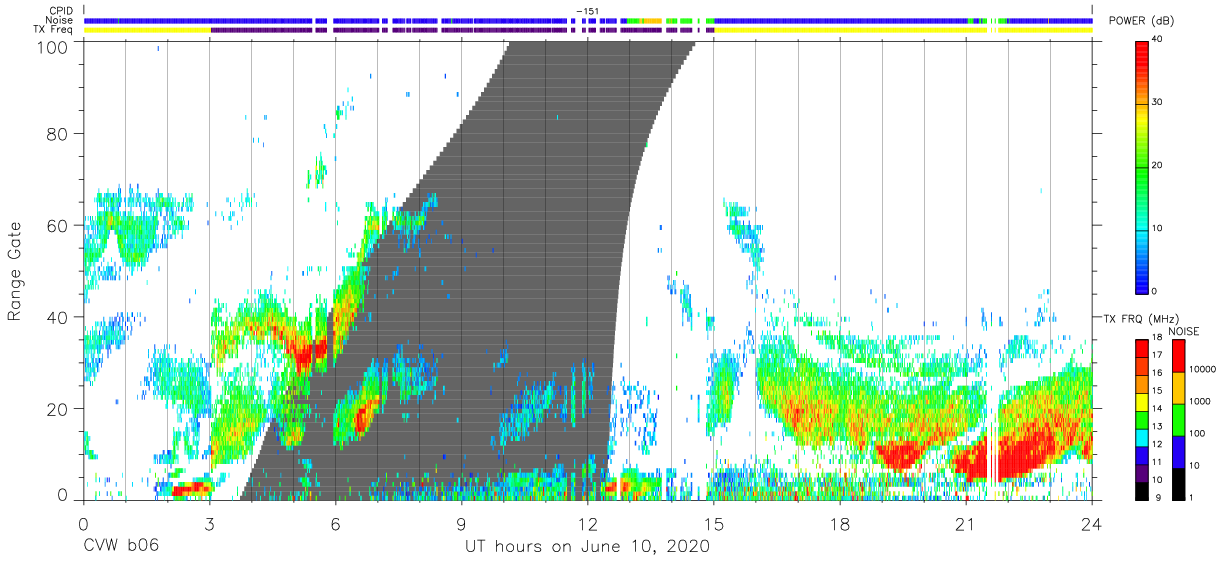Click the 'CPID' row label
The width and height of the screenshot is (1228, 567).
(61, 11)
